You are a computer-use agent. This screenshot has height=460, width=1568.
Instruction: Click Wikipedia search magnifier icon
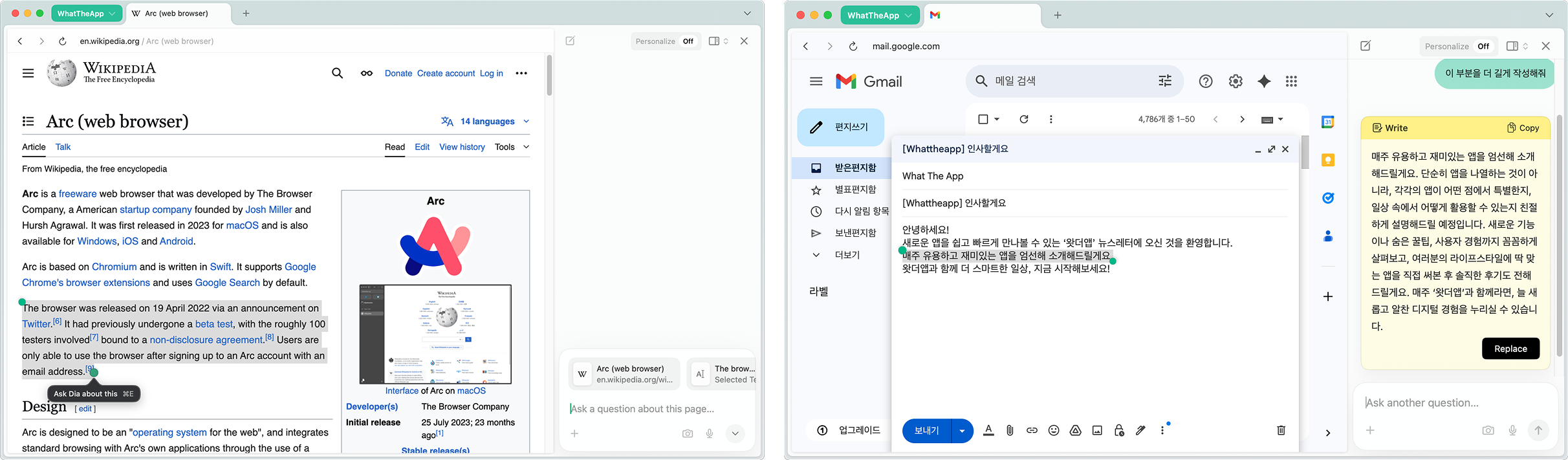pyautogui.click(x=337, y=73)
